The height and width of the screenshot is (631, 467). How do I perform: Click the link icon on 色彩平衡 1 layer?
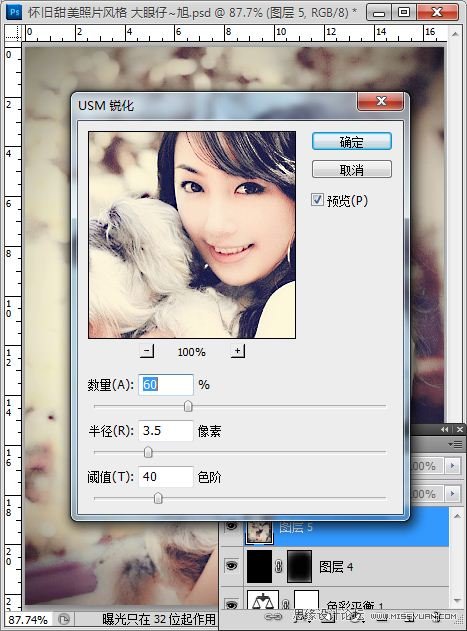285,605
